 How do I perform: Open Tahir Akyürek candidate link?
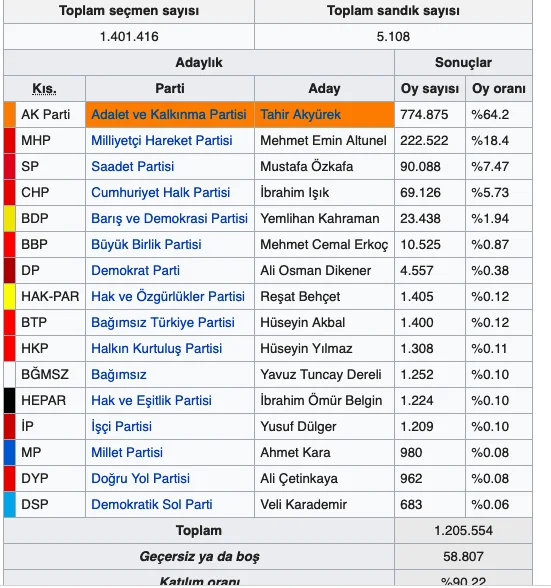pyautogui.click(x=300, y=114)
